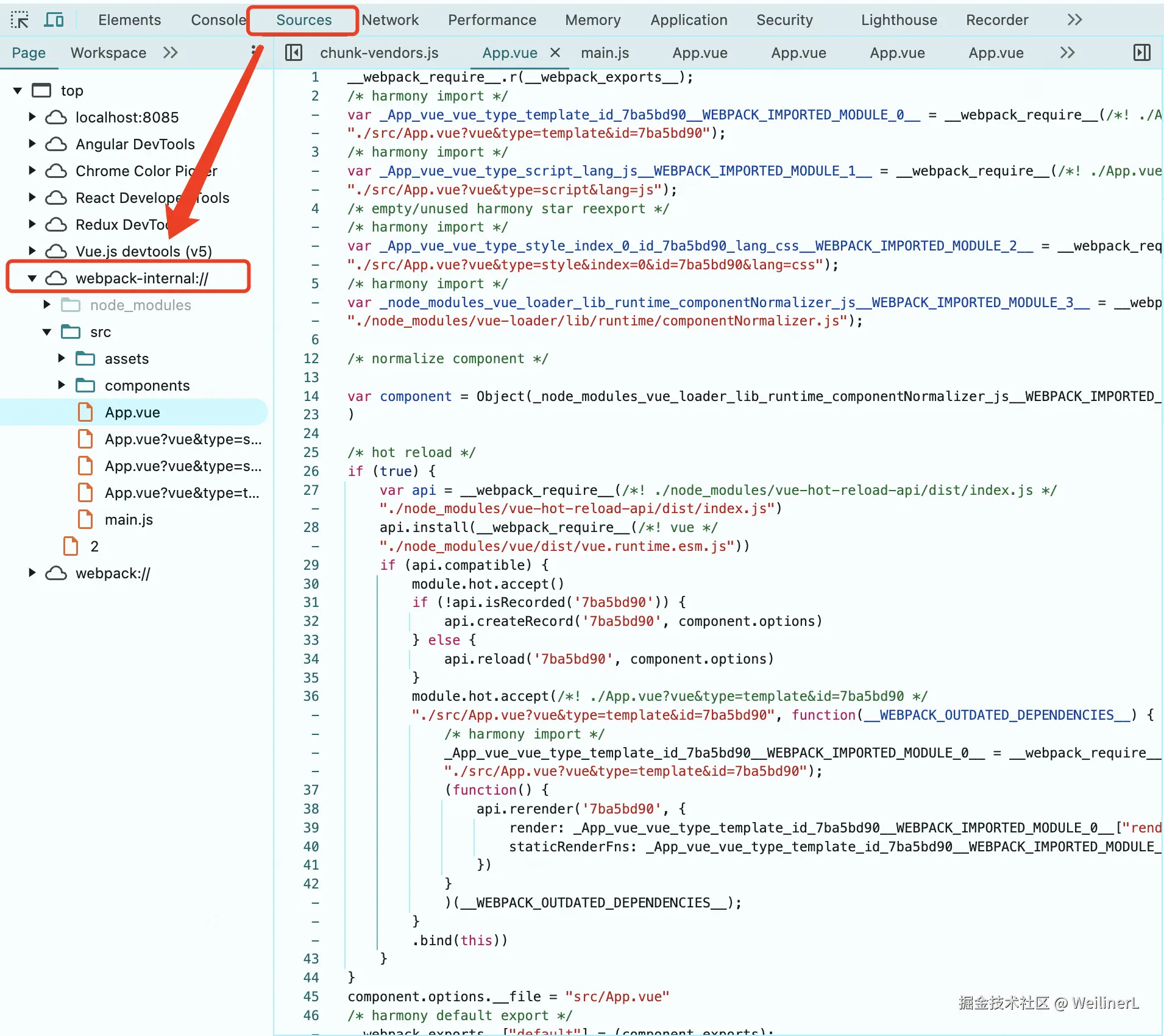
Task: Switch to the Network tab
Action: (390, 20)
